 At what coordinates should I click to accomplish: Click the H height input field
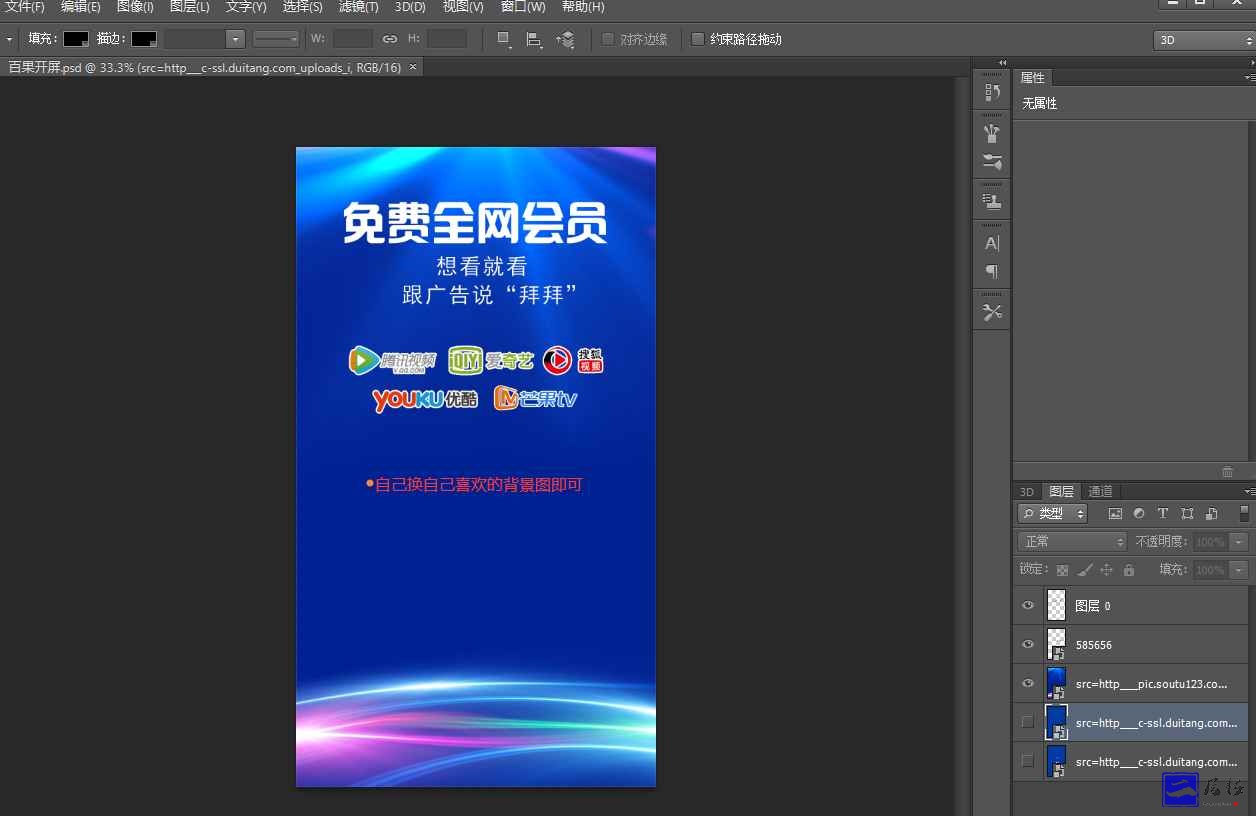coord(446,39)
